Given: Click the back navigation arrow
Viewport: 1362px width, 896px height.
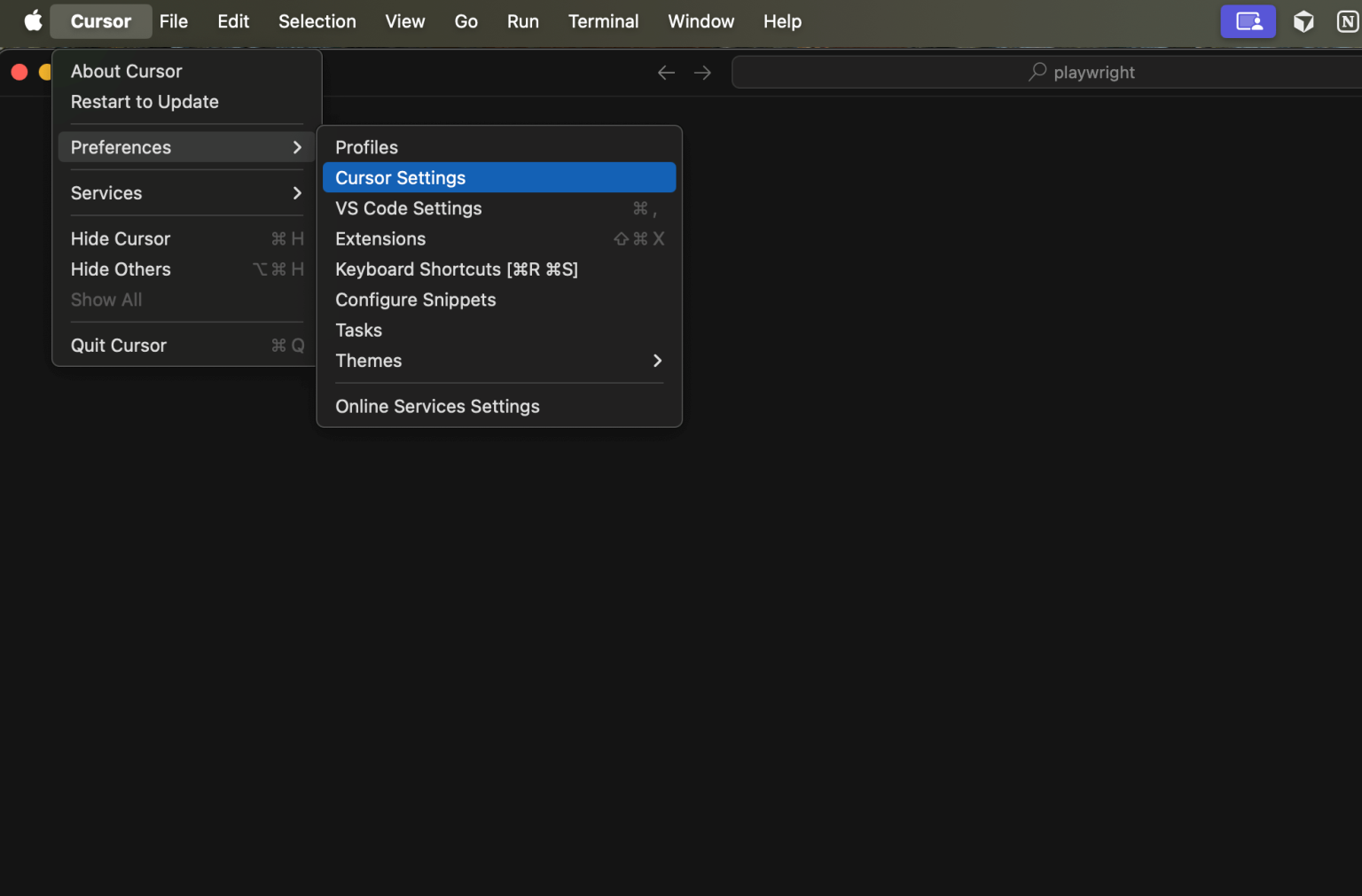Looking at the screenshot, I should [x=666, y=73].
